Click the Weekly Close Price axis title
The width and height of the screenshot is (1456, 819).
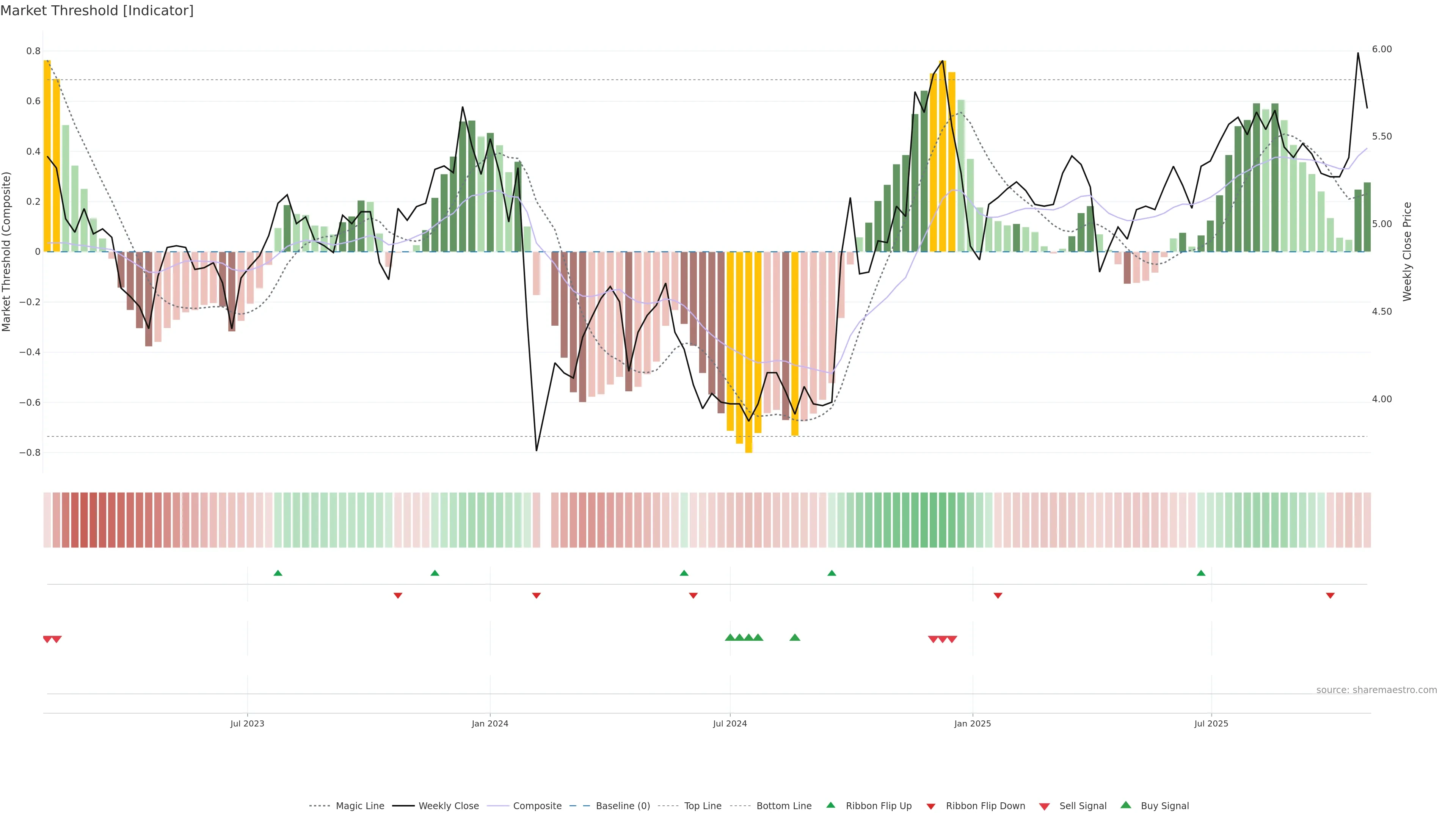click(x=1407, y=251)
